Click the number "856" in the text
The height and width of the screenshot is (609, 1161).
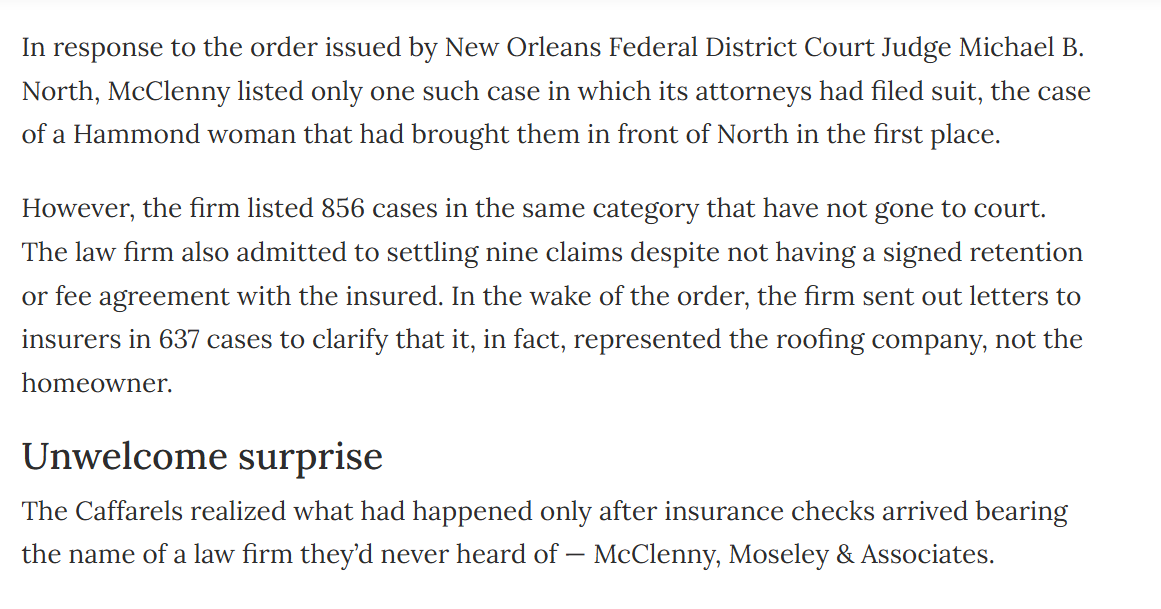343,208
